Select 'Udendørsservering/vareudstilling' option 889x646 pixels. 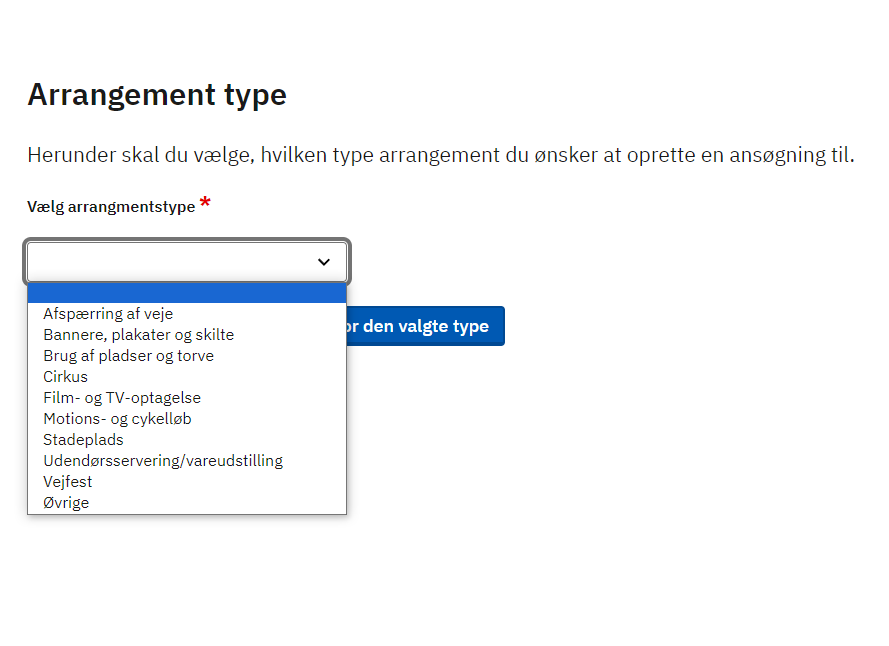163,461
